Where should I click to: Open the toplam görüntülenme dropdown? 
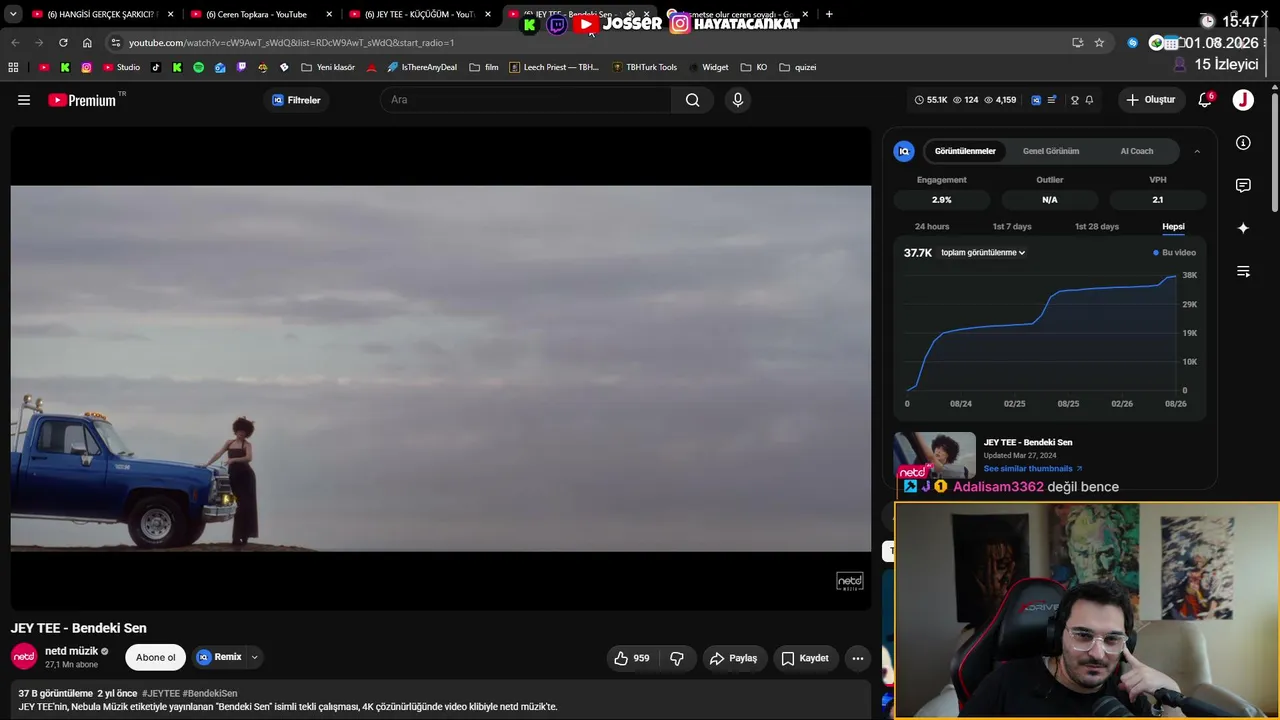(983, 253)
